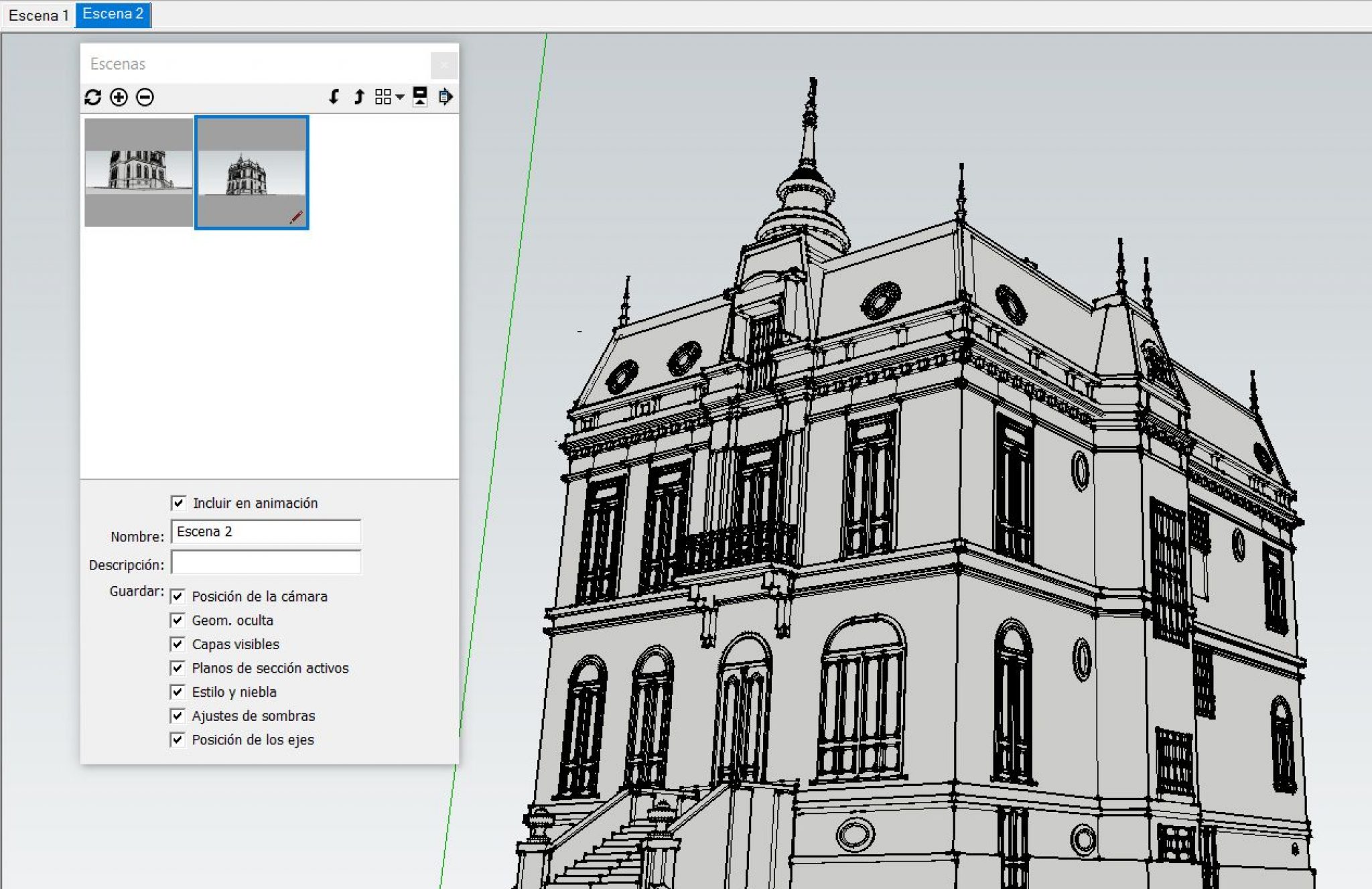Move Escena 2 up in scene order
This screenshot has width=1372, height=889.
tap(359, 98)
